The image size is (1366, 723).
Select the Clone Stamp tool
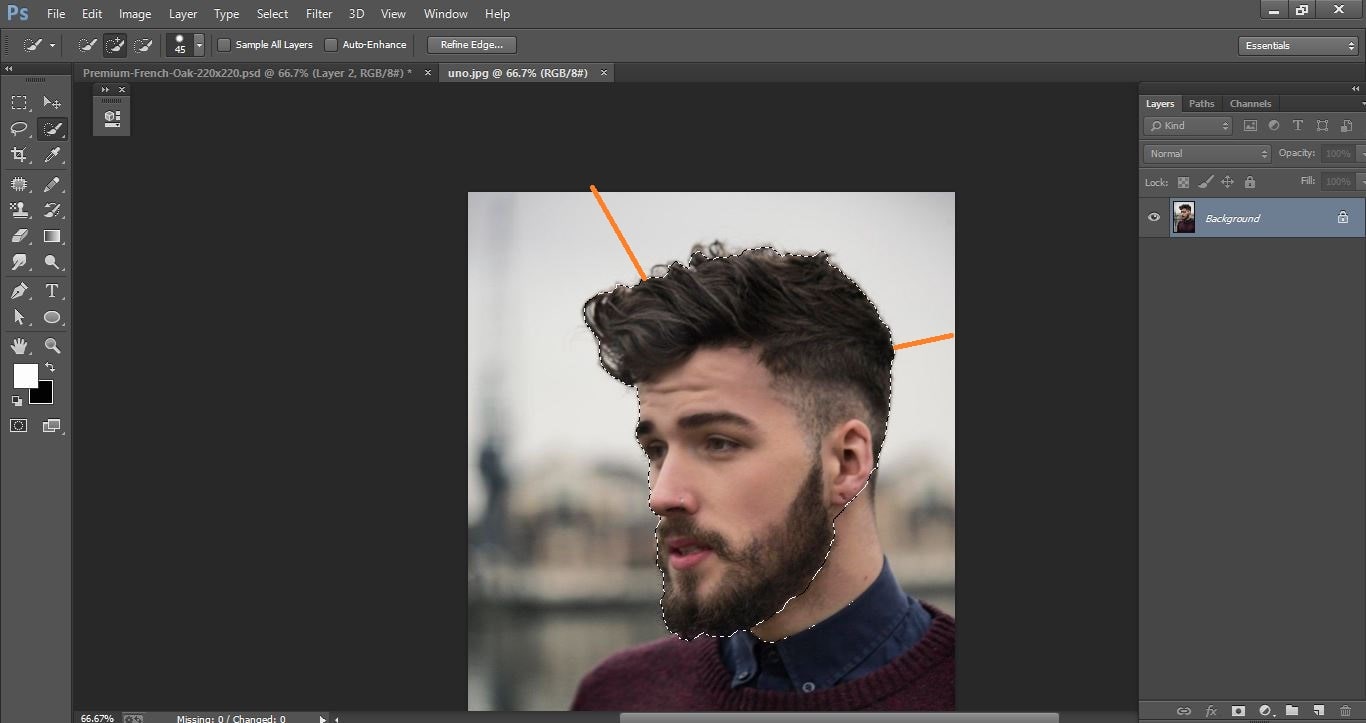tap(20, 210)
